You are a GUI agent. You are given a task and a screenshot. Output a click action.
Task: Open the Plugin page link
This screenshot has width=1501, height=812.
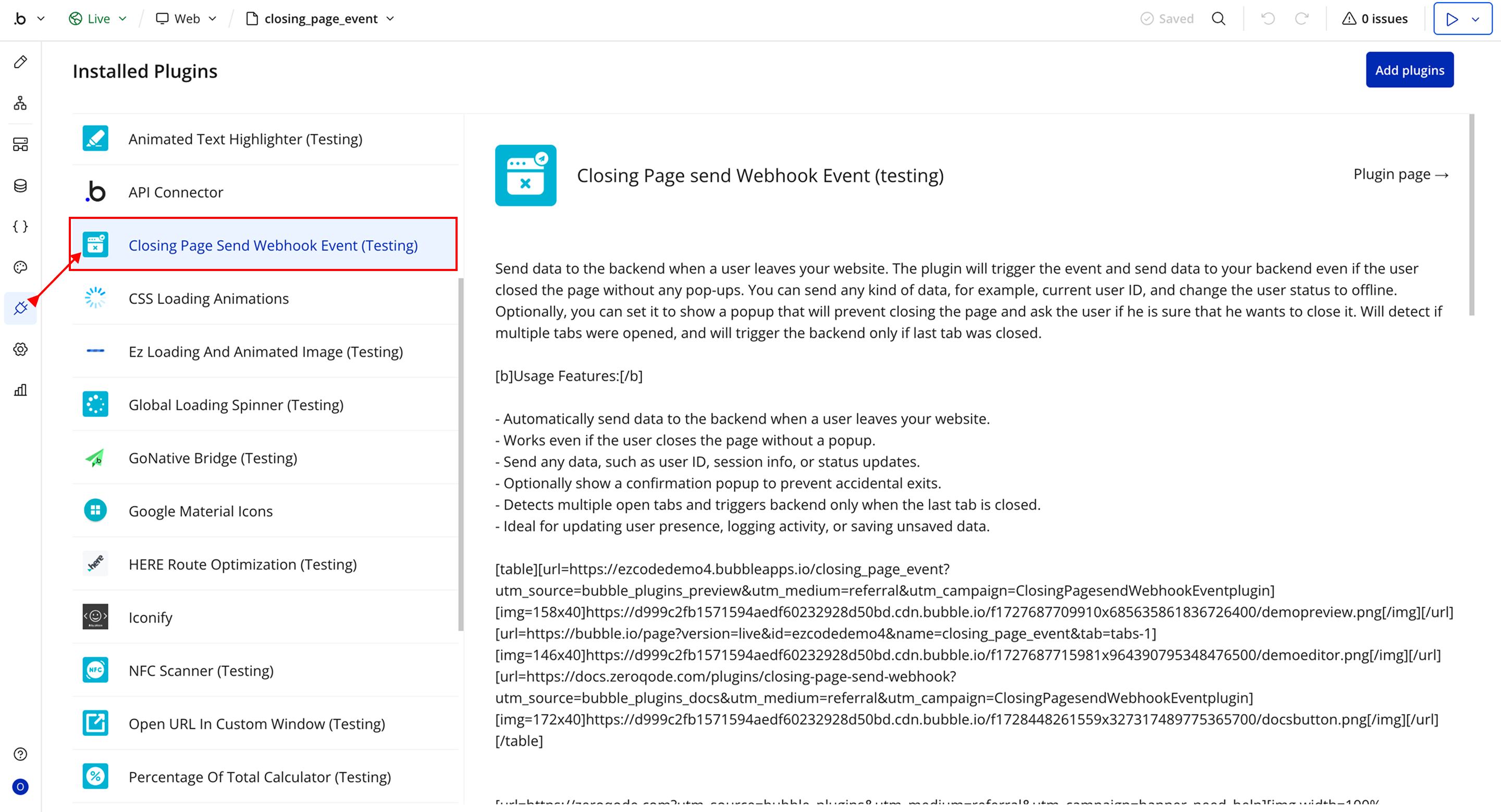1400,174
